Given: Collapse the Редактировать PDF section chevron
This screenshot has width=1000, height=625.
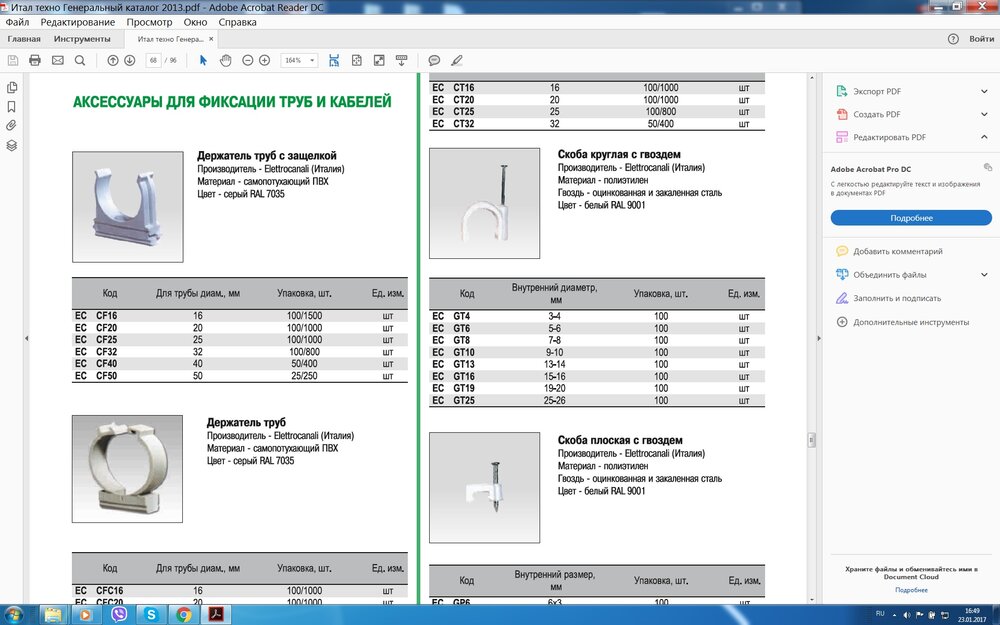Looking at the screenshot, I should pyautogui.click(x=984, y=137).
